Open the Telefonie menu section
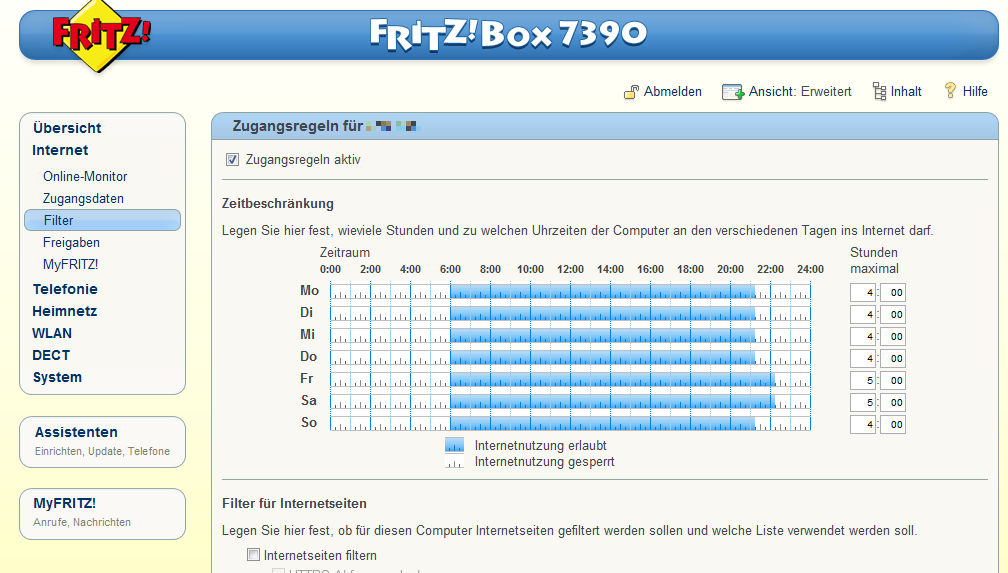Viewport: 1008px width, 573px height. point(65,289)
